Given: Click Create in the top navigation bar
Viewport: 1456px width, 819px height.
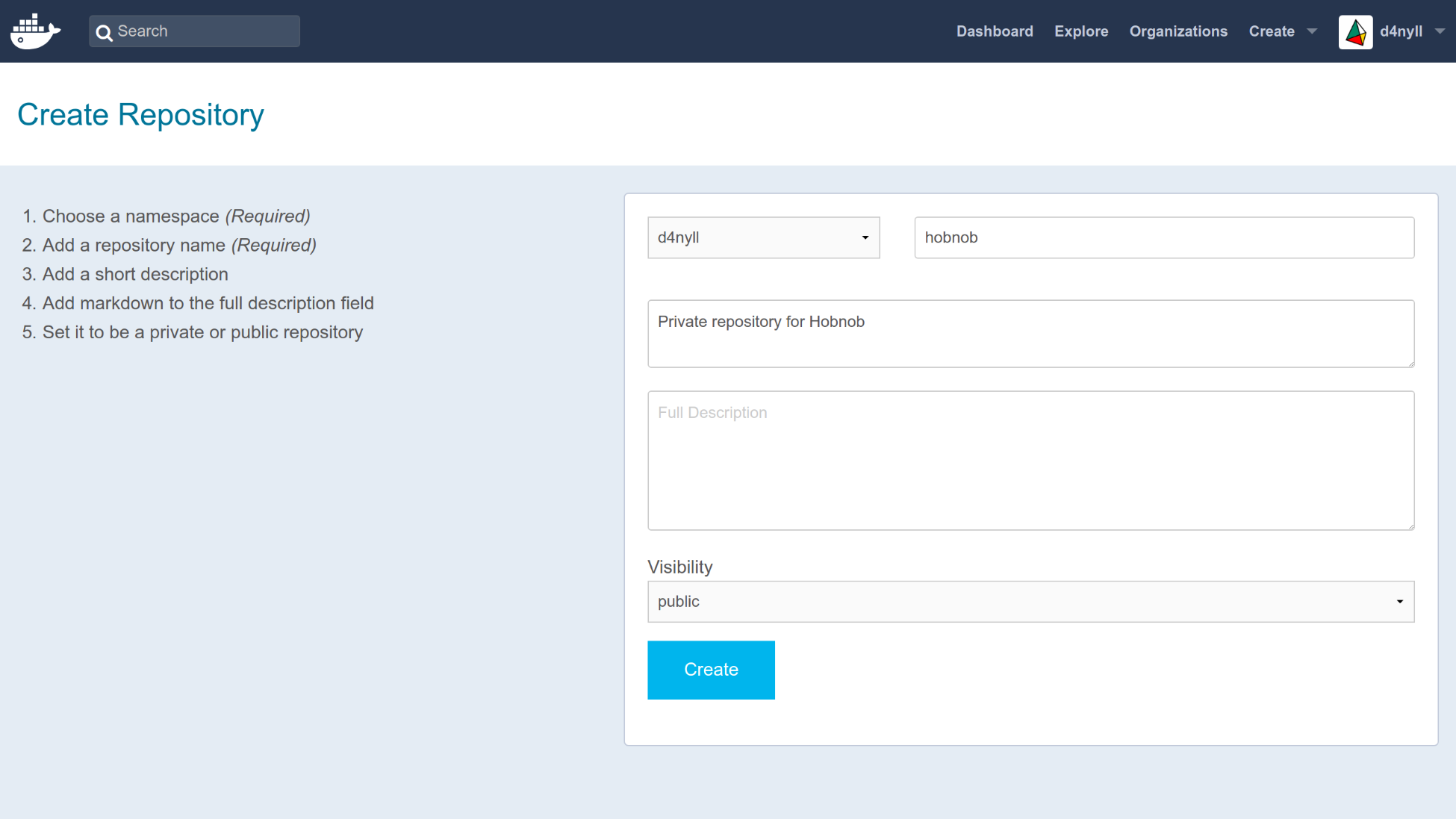Looking at the screenshot, I should point(1271,31).
